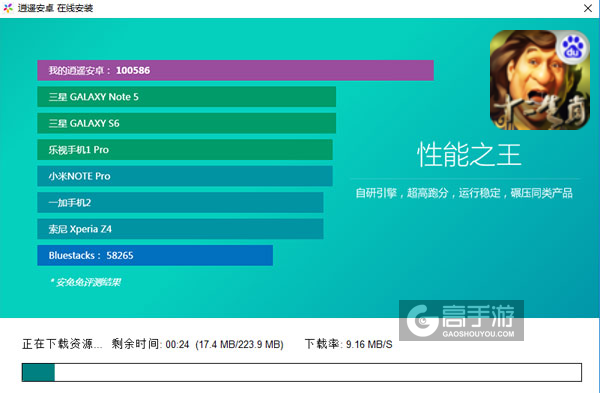The width and height of the screenshot is (600, 393).
Task: Select the 乐视手机1 Pro bar
Action: tap(185, 150)
